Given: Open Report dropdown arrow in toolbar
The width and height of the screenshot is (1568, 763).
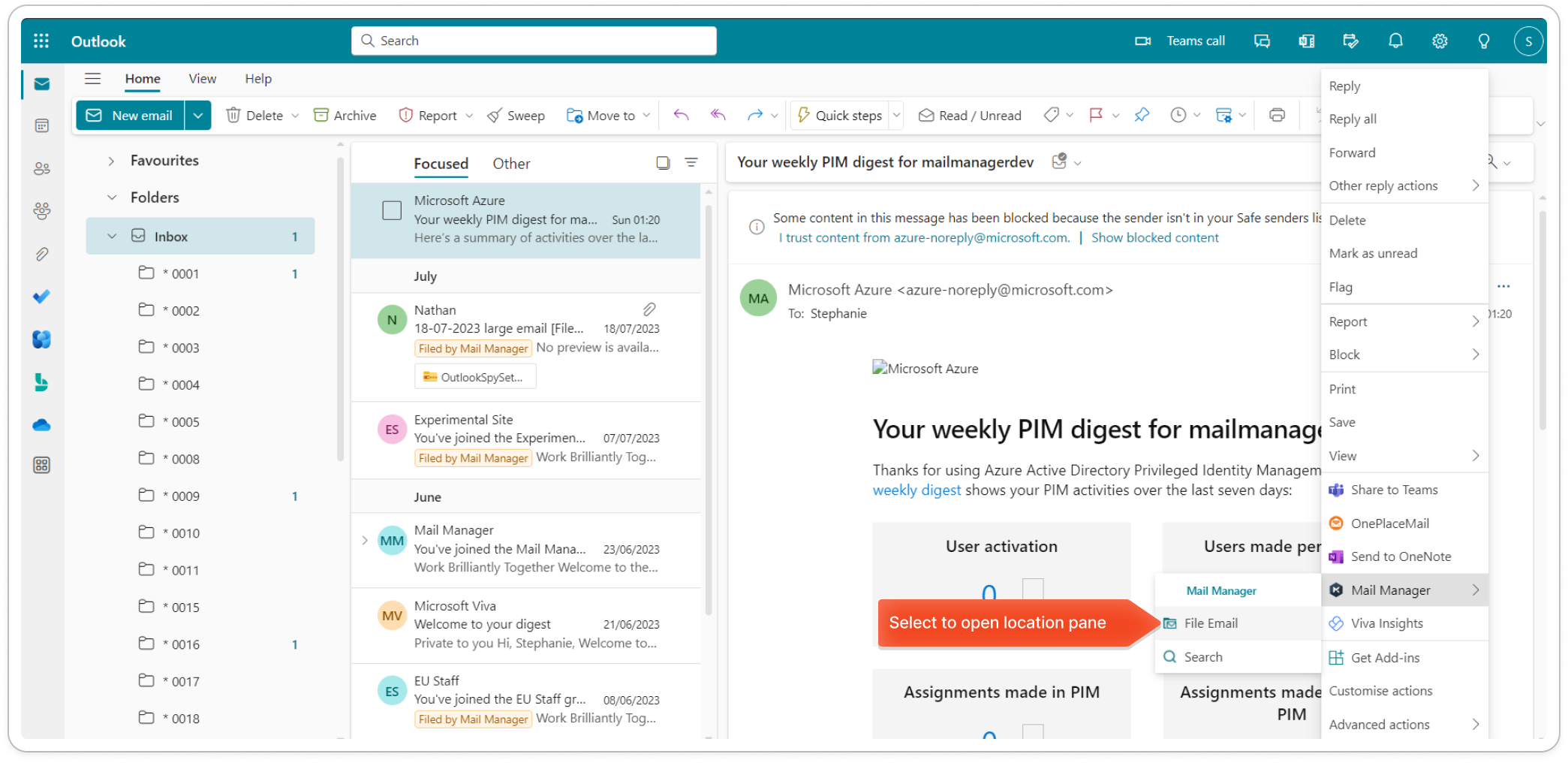Looking at the screenshot, I should click(469, 115).
